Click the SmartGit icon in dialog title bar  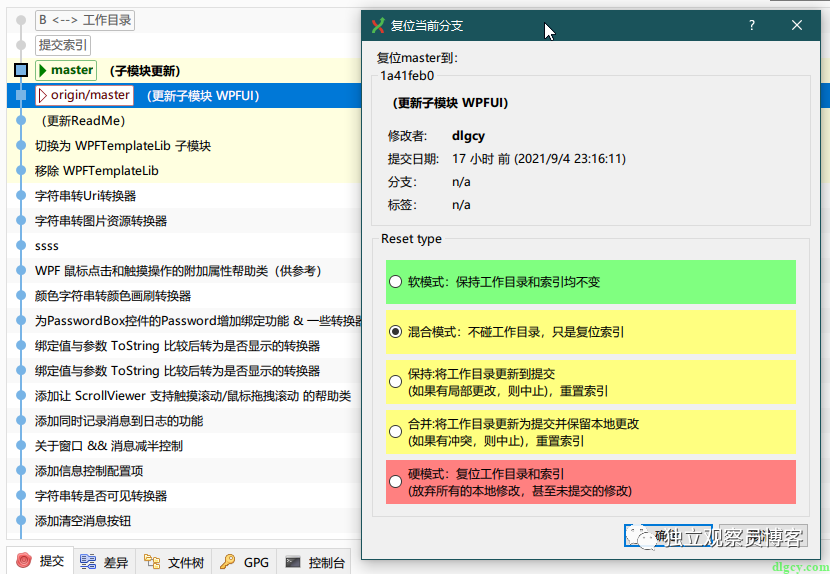(378, 25)
